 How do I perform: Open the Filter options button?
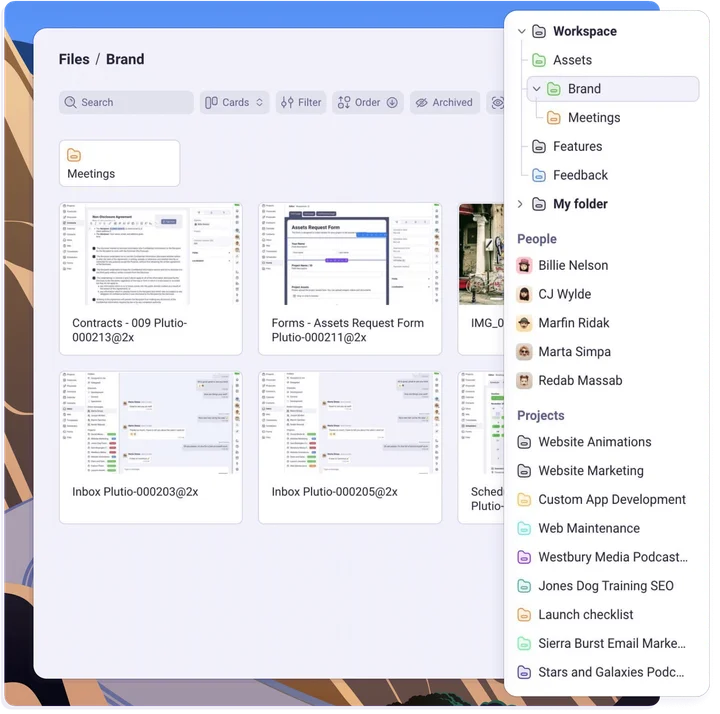[x=301, y=102]
